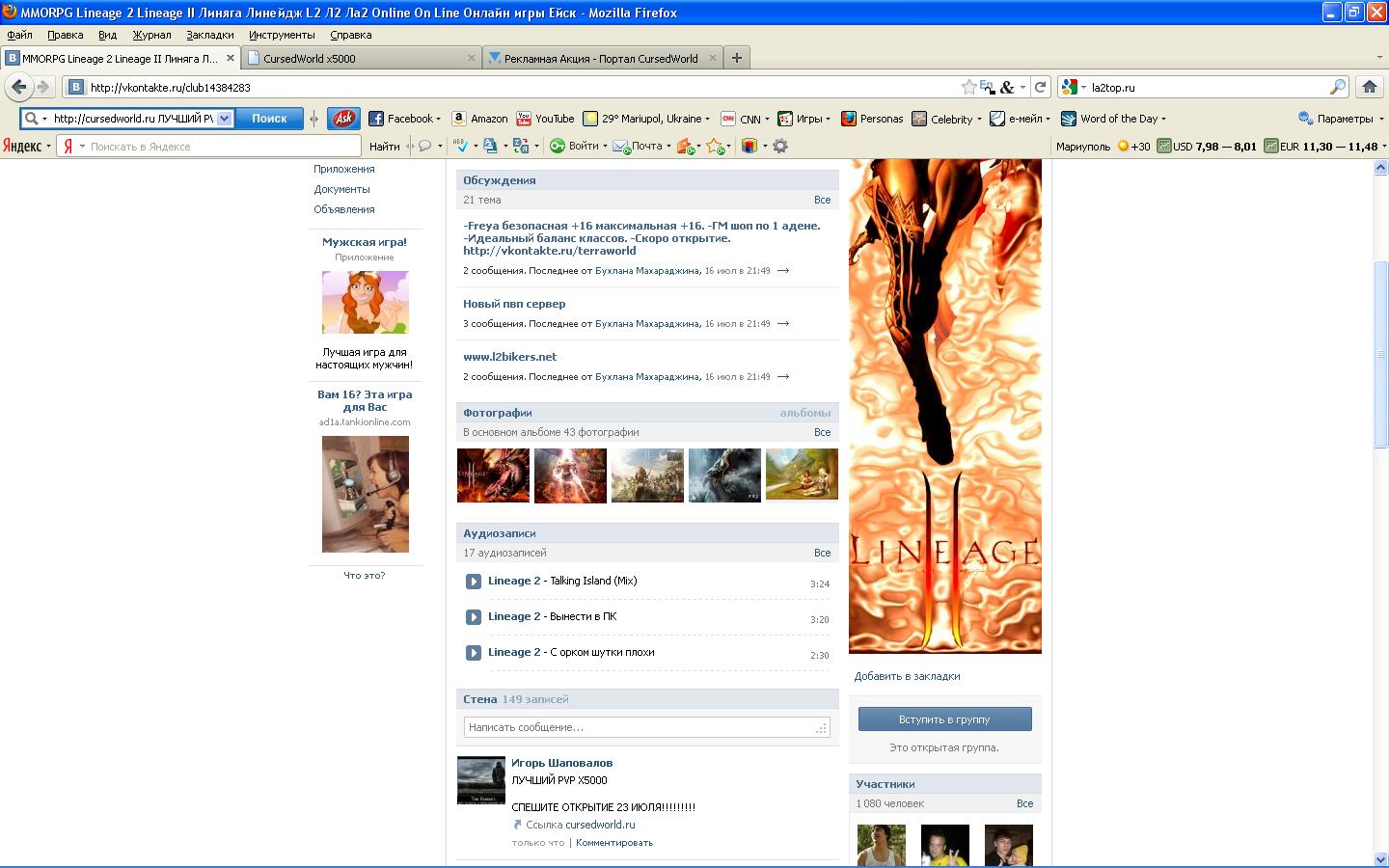Click the Yandex Bar settings gear
Screen dimensions: 1389x868
tap(780, 146)
